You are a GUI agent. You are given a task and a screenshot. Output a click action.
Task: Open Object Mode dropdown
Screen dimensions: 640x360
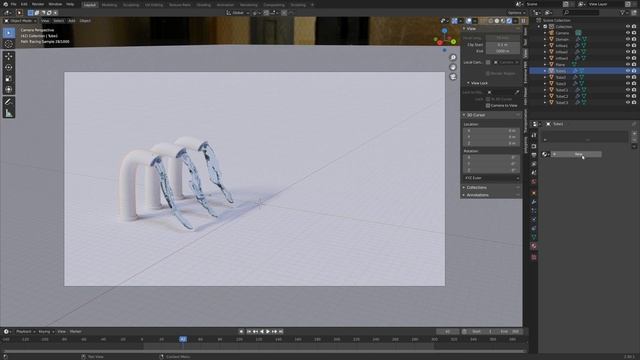coord(20,21)
